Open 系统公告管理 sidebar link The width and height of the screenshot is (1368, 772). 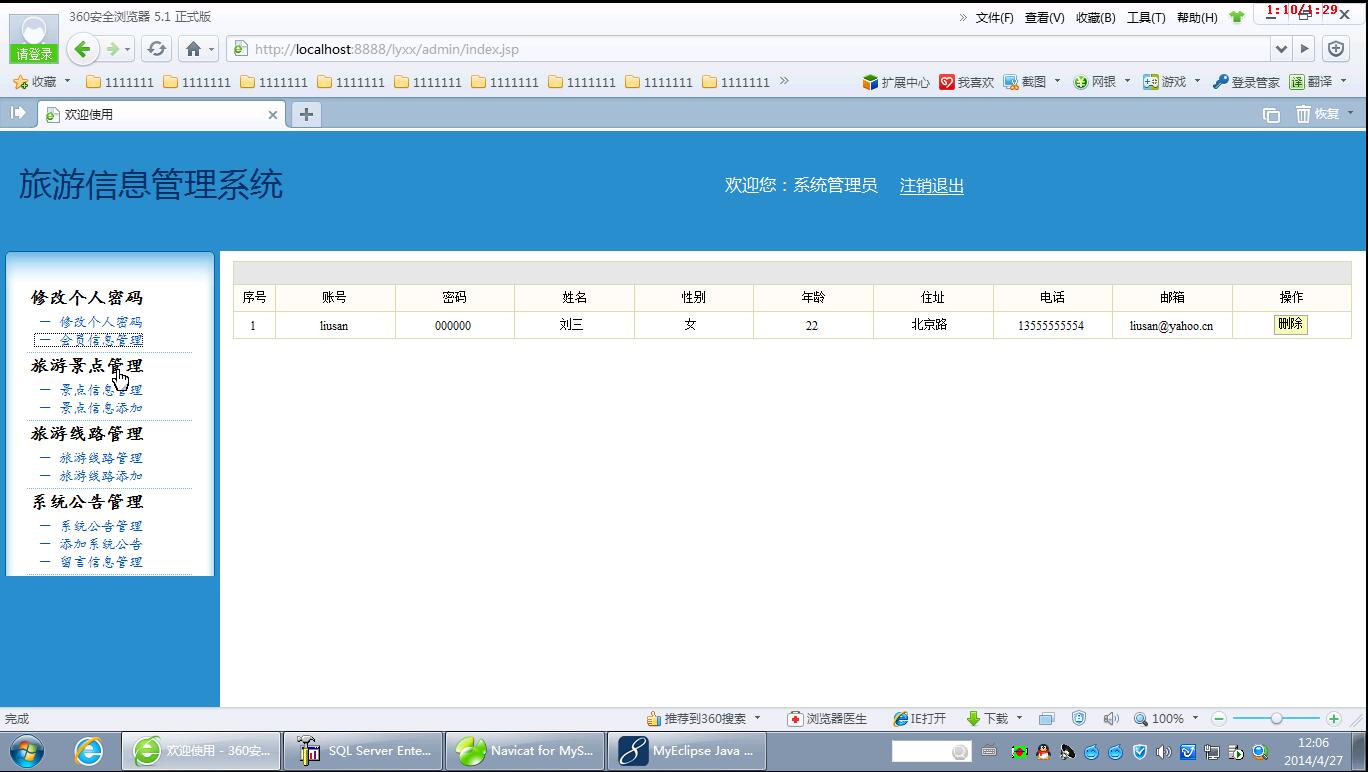pyautogui.click(x=101, y=526)
